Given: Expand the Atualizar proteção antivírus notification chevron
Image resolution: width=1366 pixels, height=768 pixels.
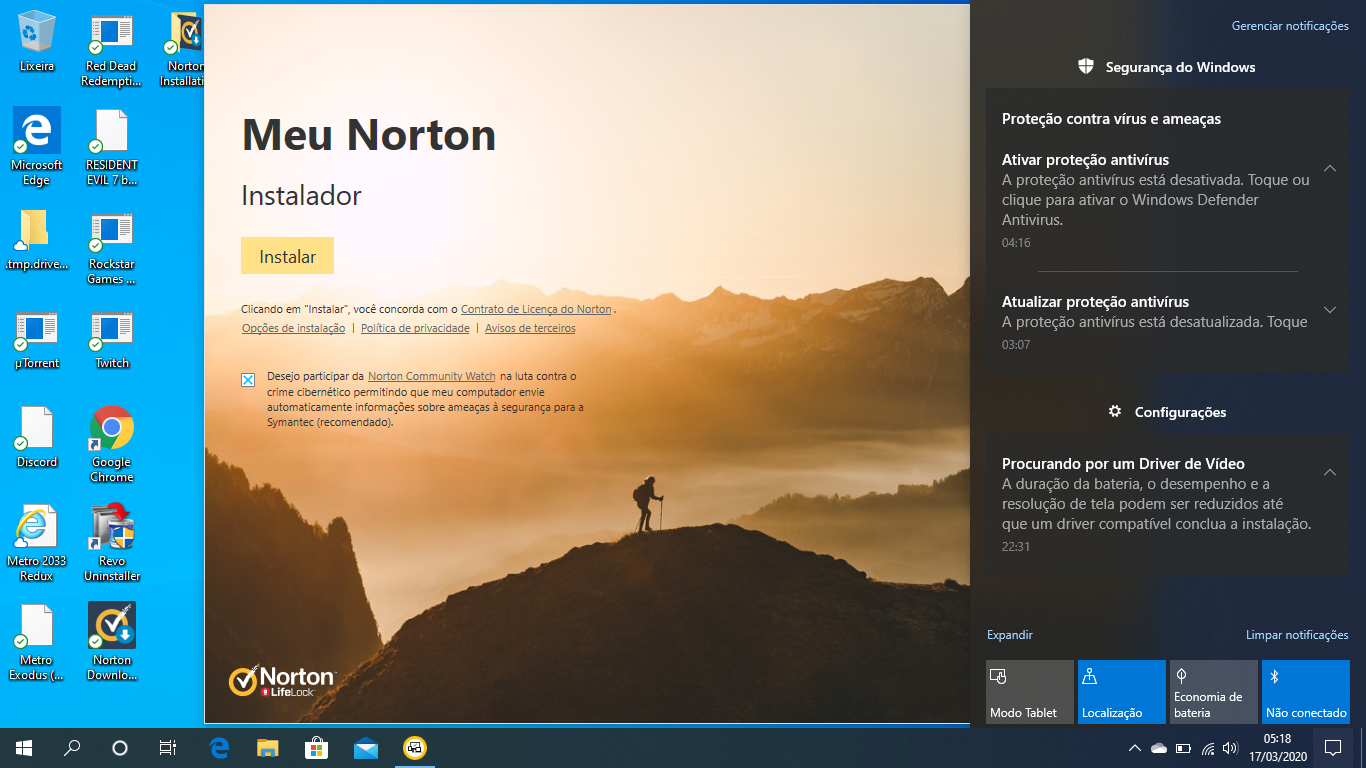Looking at the screenshot, I should click(x=1330, y=310).
